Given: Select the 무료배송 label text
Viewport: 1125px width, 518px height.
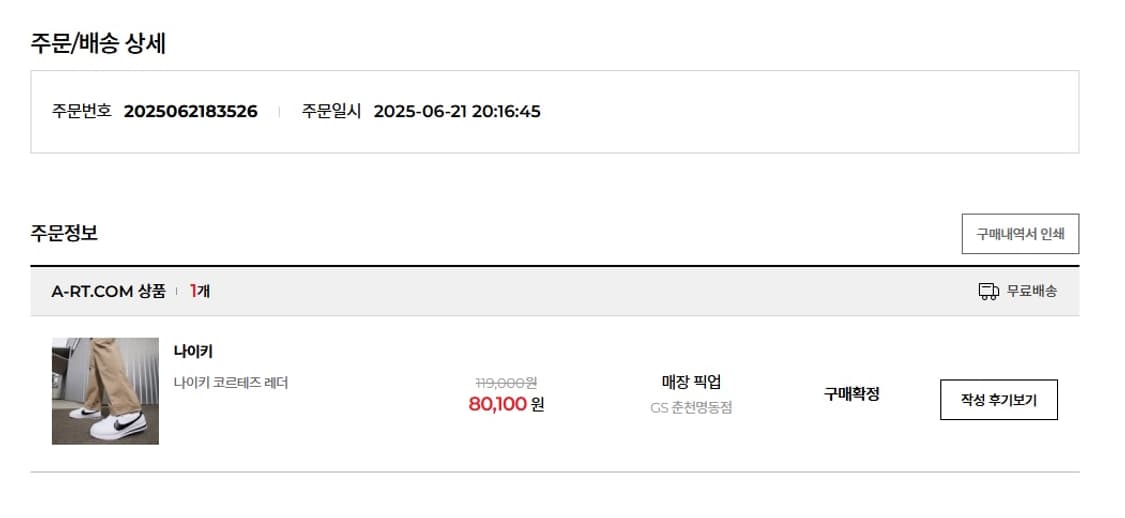Looking at the screenshot, I should [x=1032, y=291].
